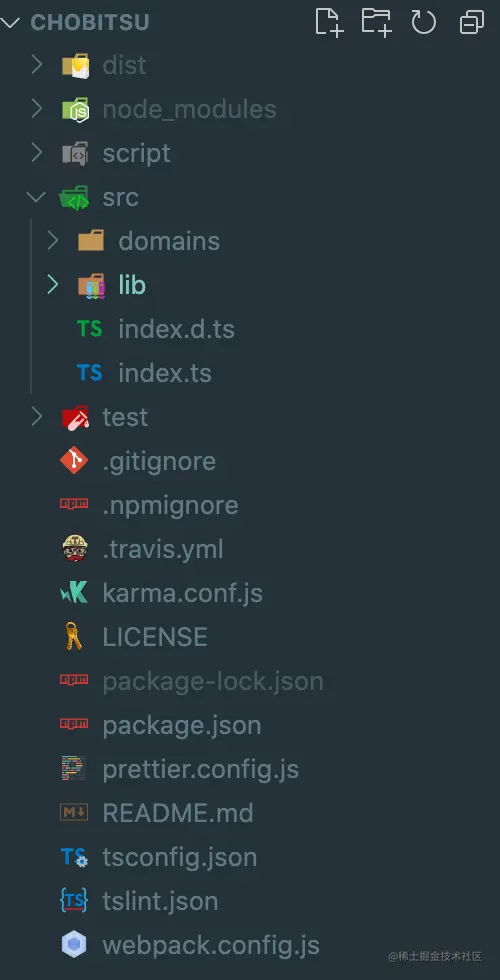Refresh the explorer with the reload icon
This screenshot has height=980, width=500.
tap(423, 22)
